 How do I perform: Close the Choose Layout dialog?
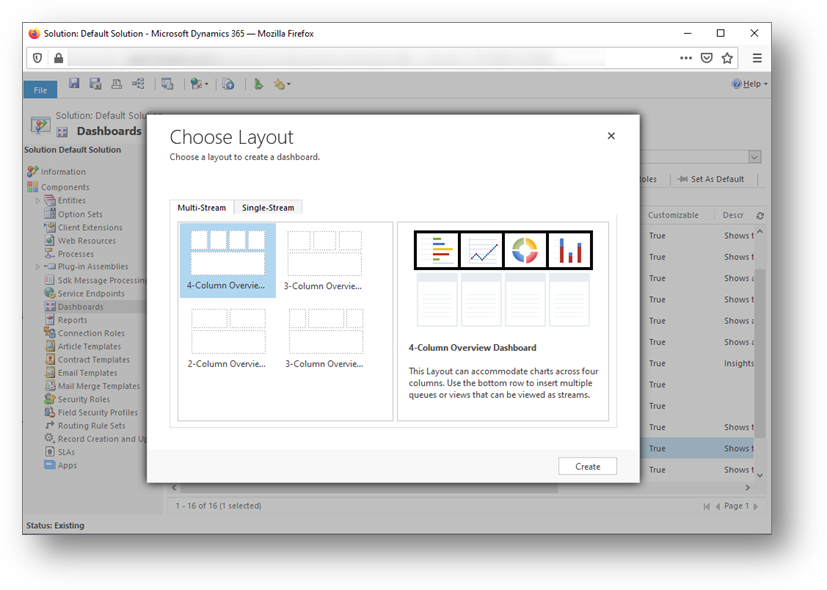(611, 135)
